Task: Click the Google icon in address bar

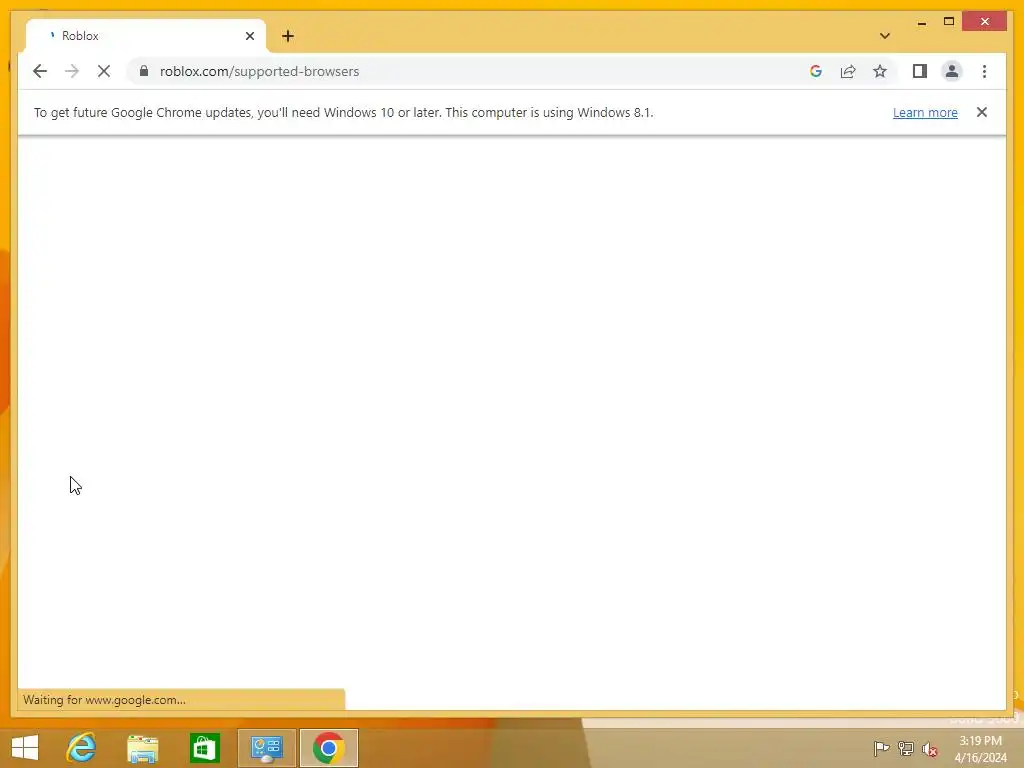Action: [816, 71]
